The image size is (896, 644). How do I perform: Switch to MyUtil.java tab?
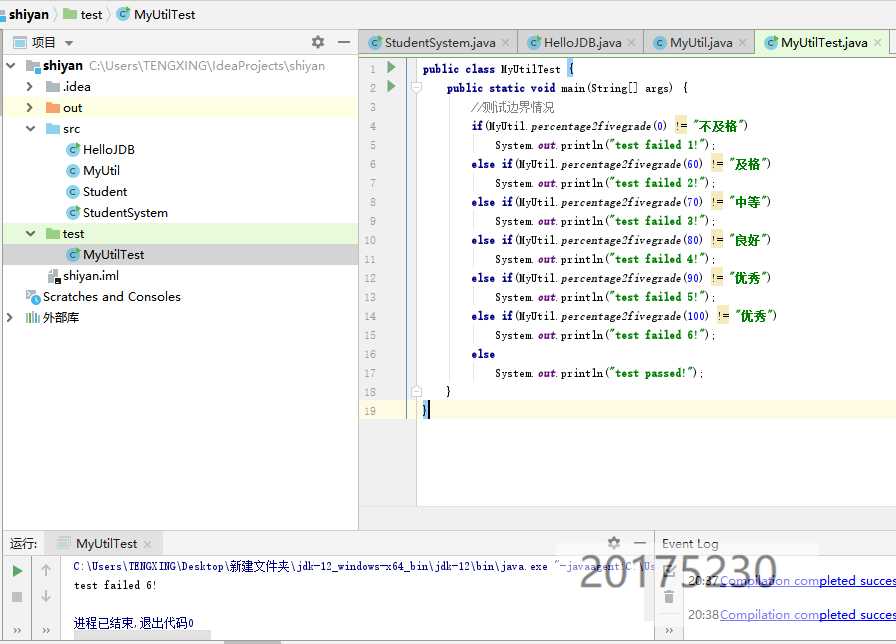pos(700,42)
